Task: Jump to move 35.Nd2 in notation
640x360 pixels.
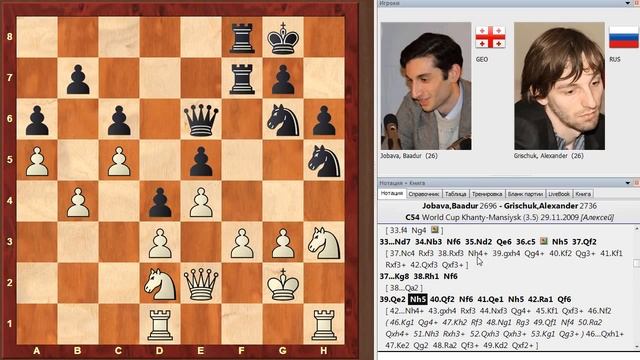Action: (x=478, y=242)
